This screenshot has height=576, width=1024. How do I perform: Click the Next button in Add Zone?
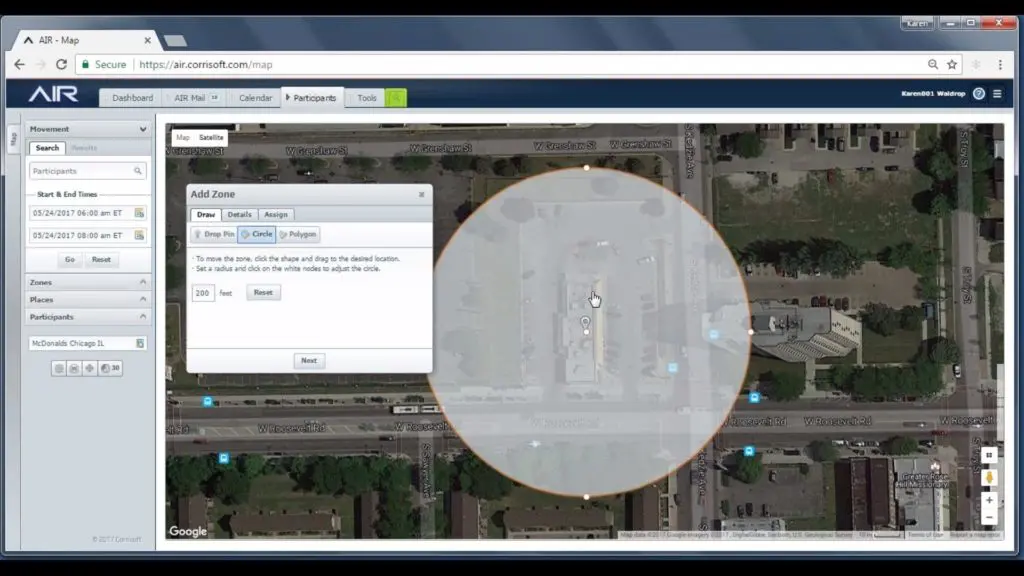(x=309, y=361)
